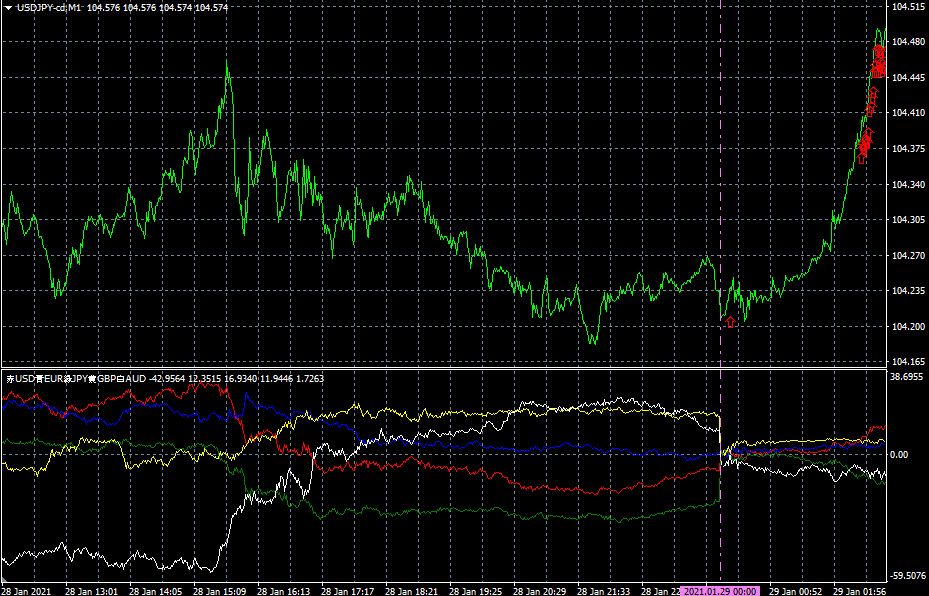Click the 28 Jan 16:13 time label
Screen dimensions: 929x596
tap(283, 591)
